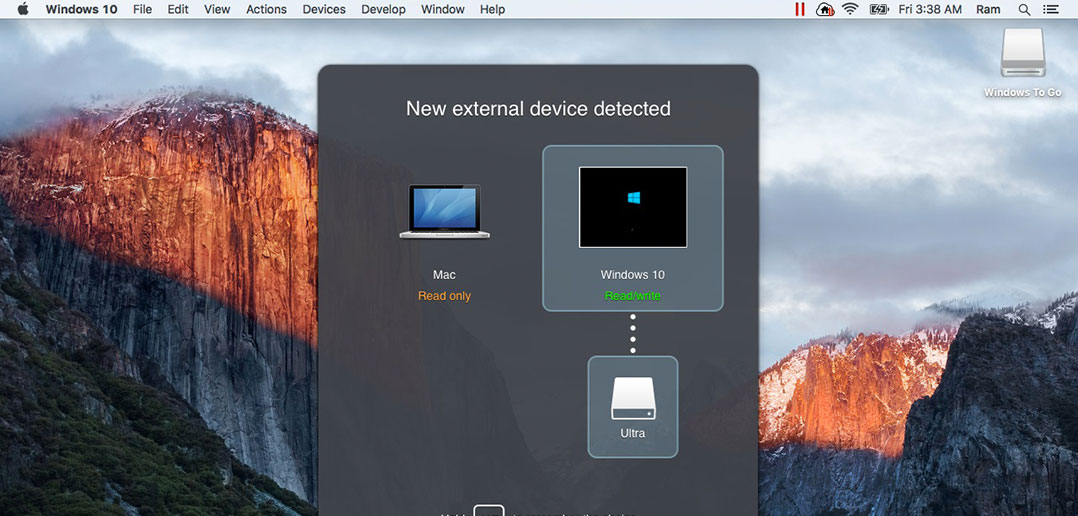Viewport: 1078px width, 516px height.
Task: Click the Fri 3:38 AM clock
Action: [930, 10]
